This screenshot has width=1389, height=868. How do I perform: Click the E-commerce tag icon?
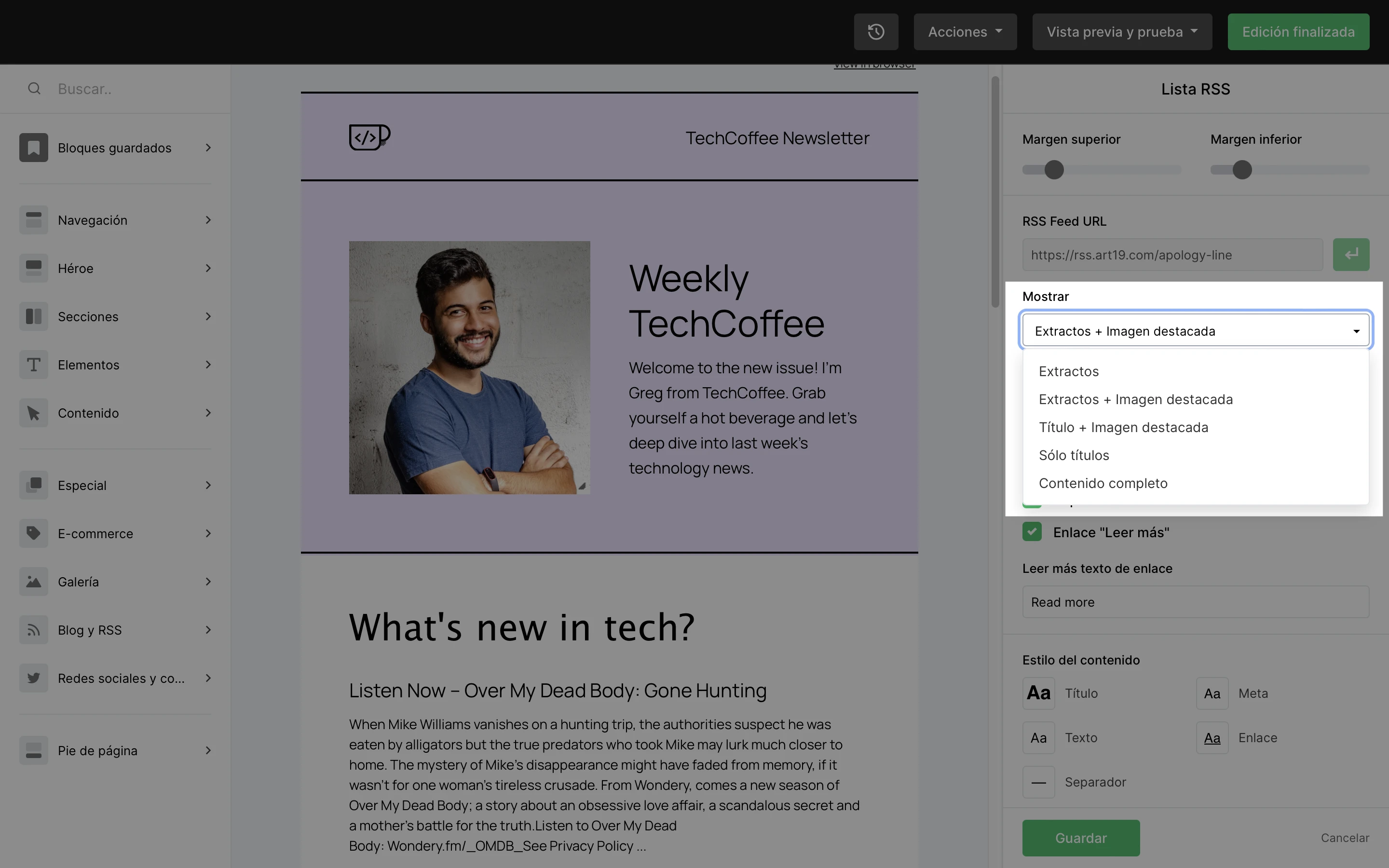[x=33, y=533]
